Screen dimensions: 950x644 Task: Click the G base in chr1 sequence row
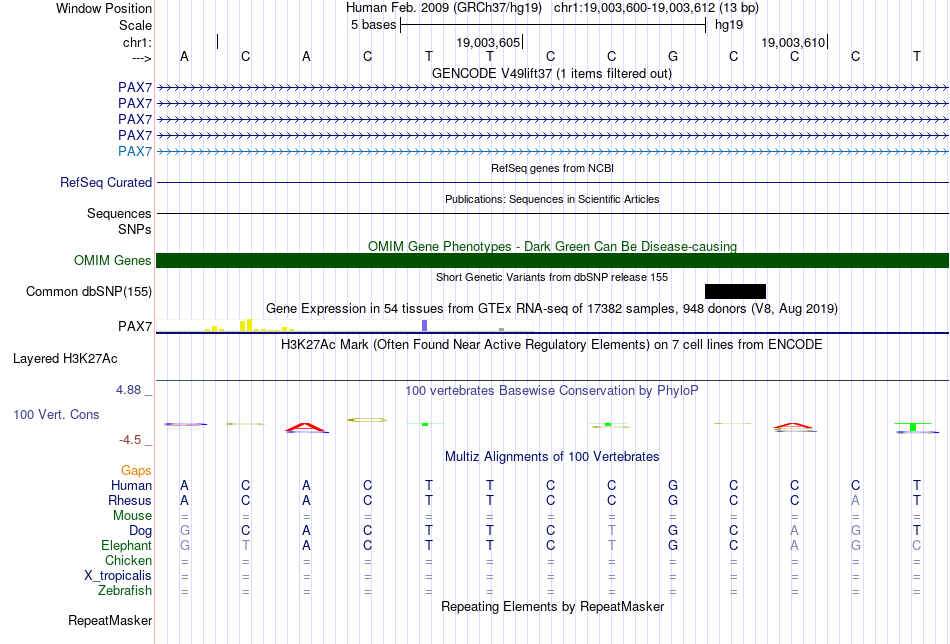673,56
